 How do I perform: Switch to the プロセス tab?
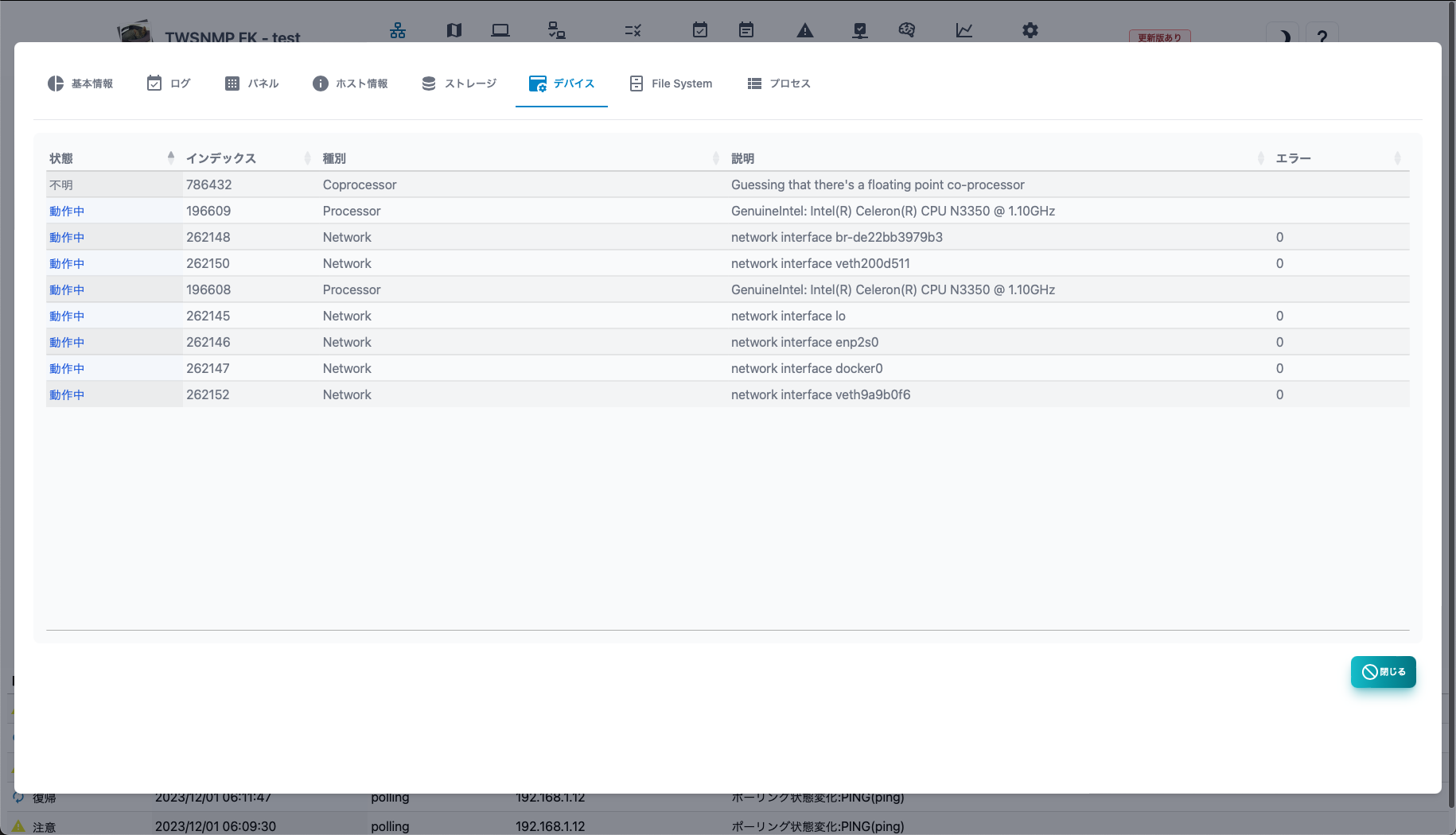click(x=779, y=83)
